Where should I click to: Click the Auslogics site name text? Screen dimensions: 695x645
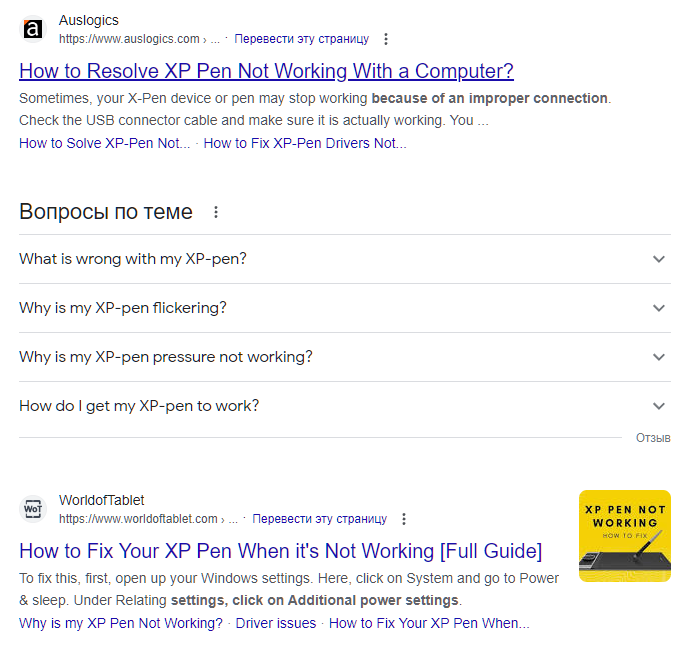(x=89, y=20)
